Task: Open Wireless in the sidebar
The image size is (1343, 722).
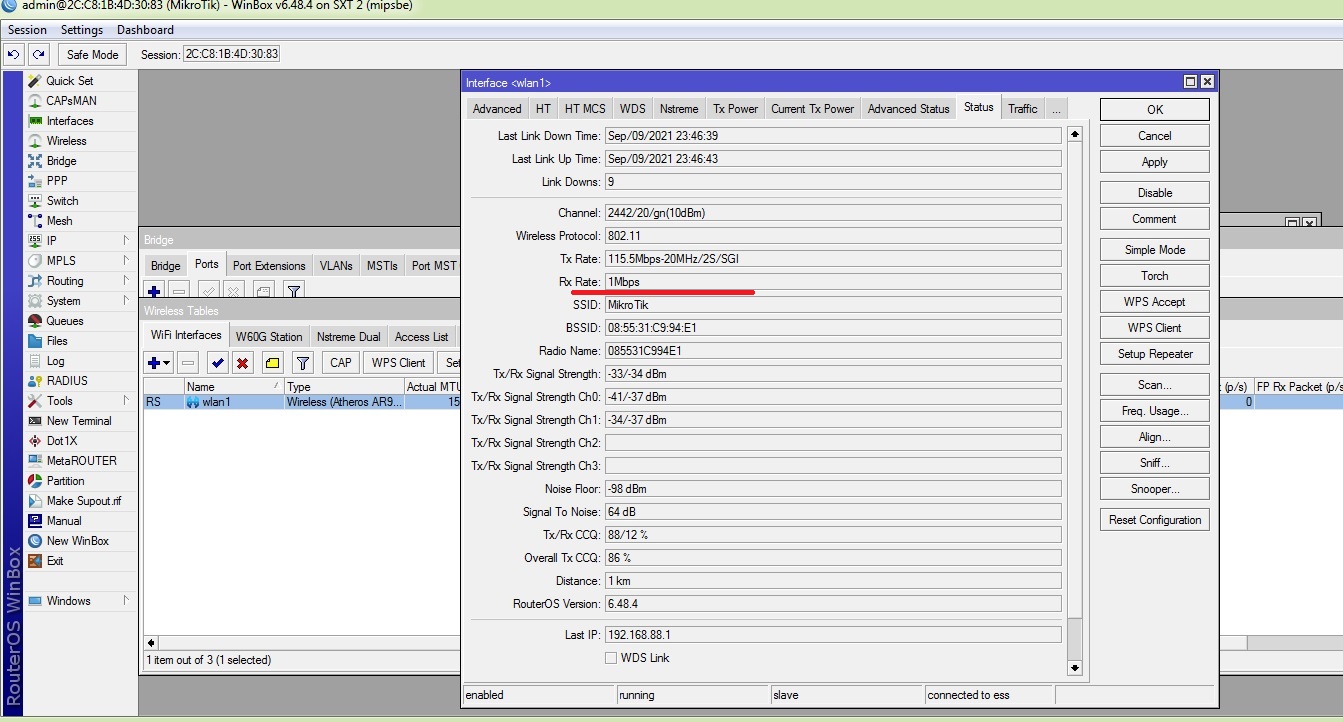Action: click(x=66, y=141)
